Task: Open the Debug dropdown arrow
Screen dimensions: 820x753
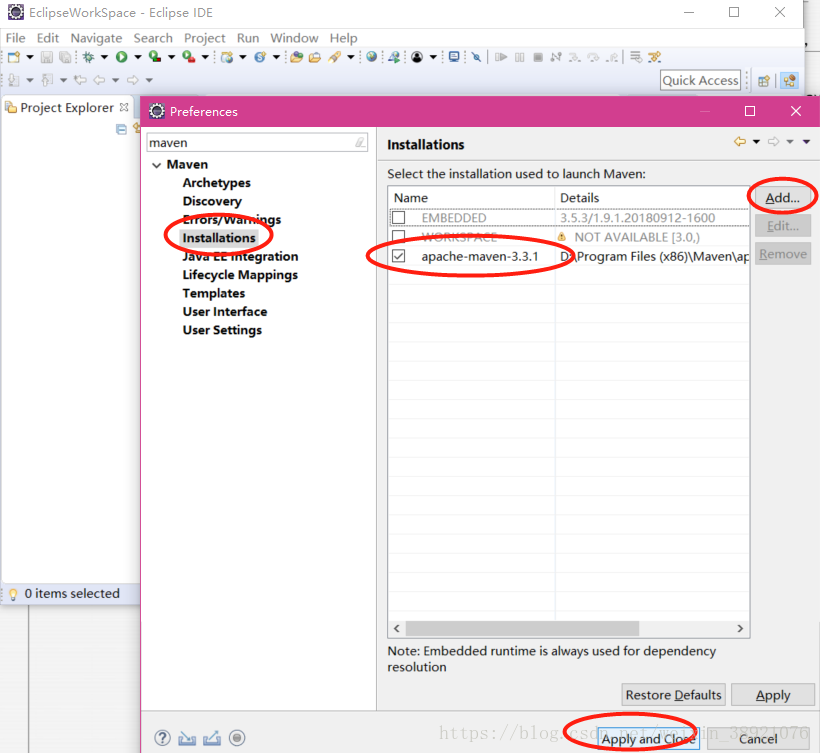Action: coord(104,57)
